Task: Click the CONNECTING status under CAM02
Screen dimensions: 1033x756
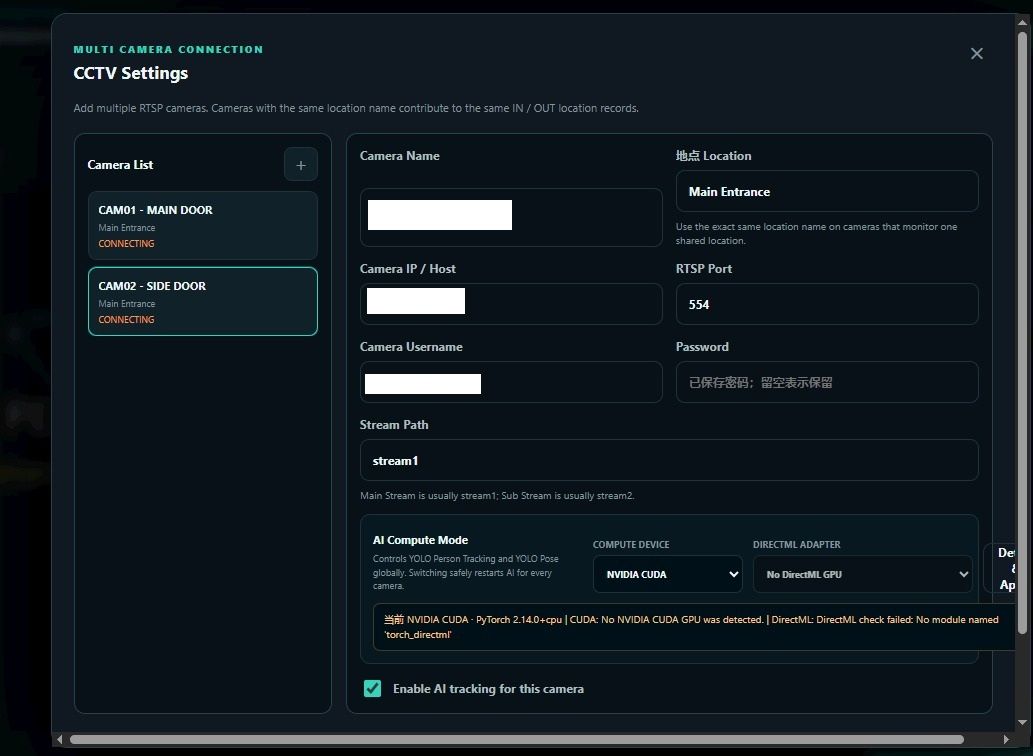Action: click(x=126, y=319)
